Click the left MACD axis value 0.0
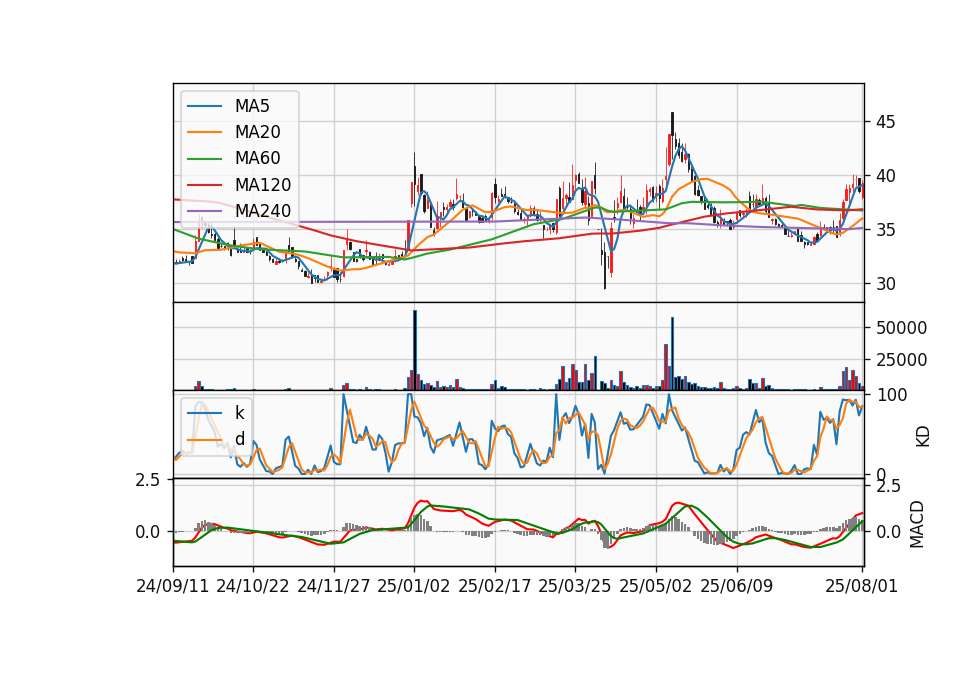Viewport: 960px width, 690px height. (x=148, y=532)
